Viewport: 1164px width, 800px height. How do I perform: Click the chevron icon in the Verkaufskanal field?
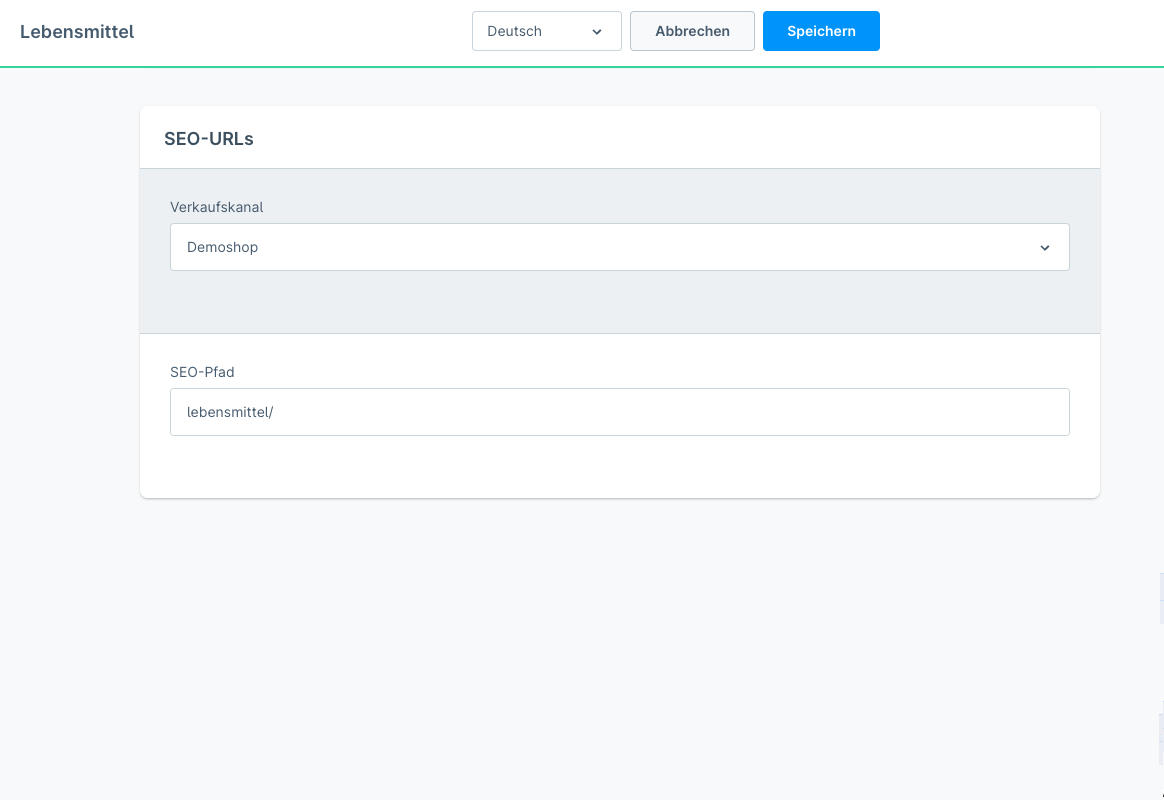(1045, 248)
